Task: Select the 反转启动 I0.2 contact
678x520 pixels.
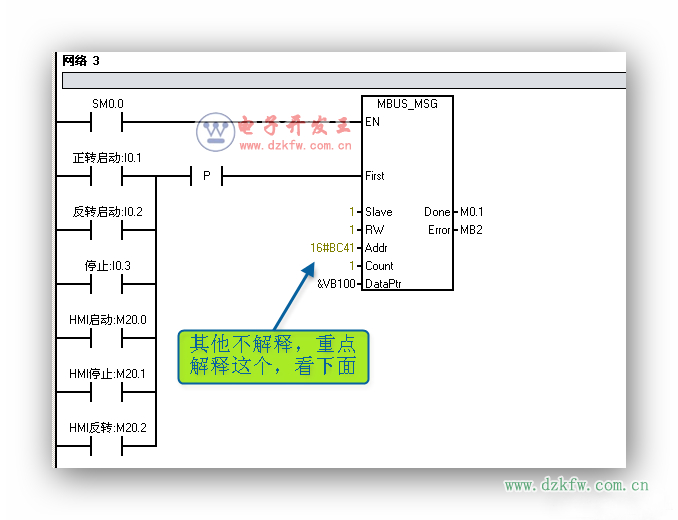Action: click(107, 230)
